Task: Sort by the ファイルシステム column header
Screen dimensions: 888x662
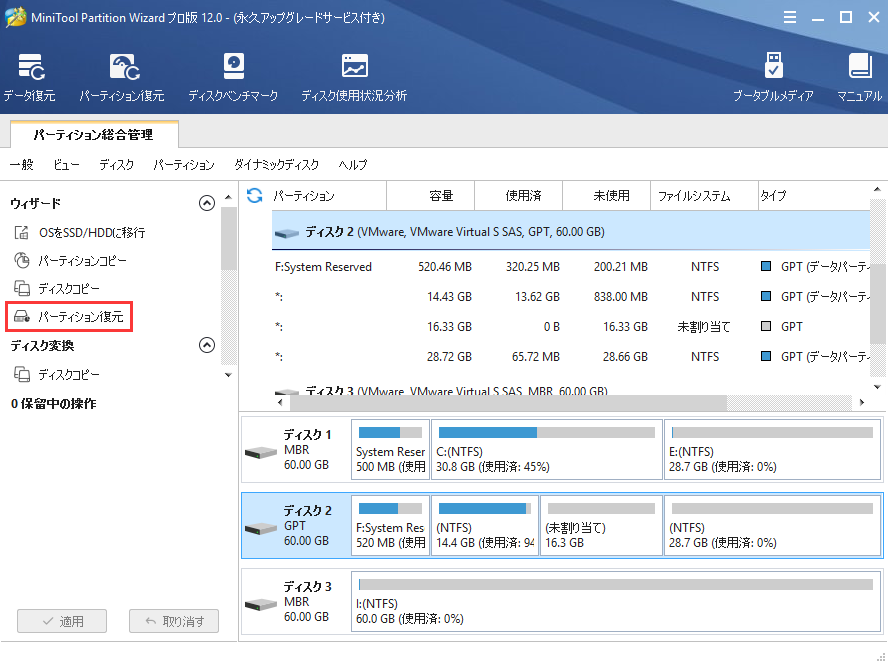Action: pos(693,196)
